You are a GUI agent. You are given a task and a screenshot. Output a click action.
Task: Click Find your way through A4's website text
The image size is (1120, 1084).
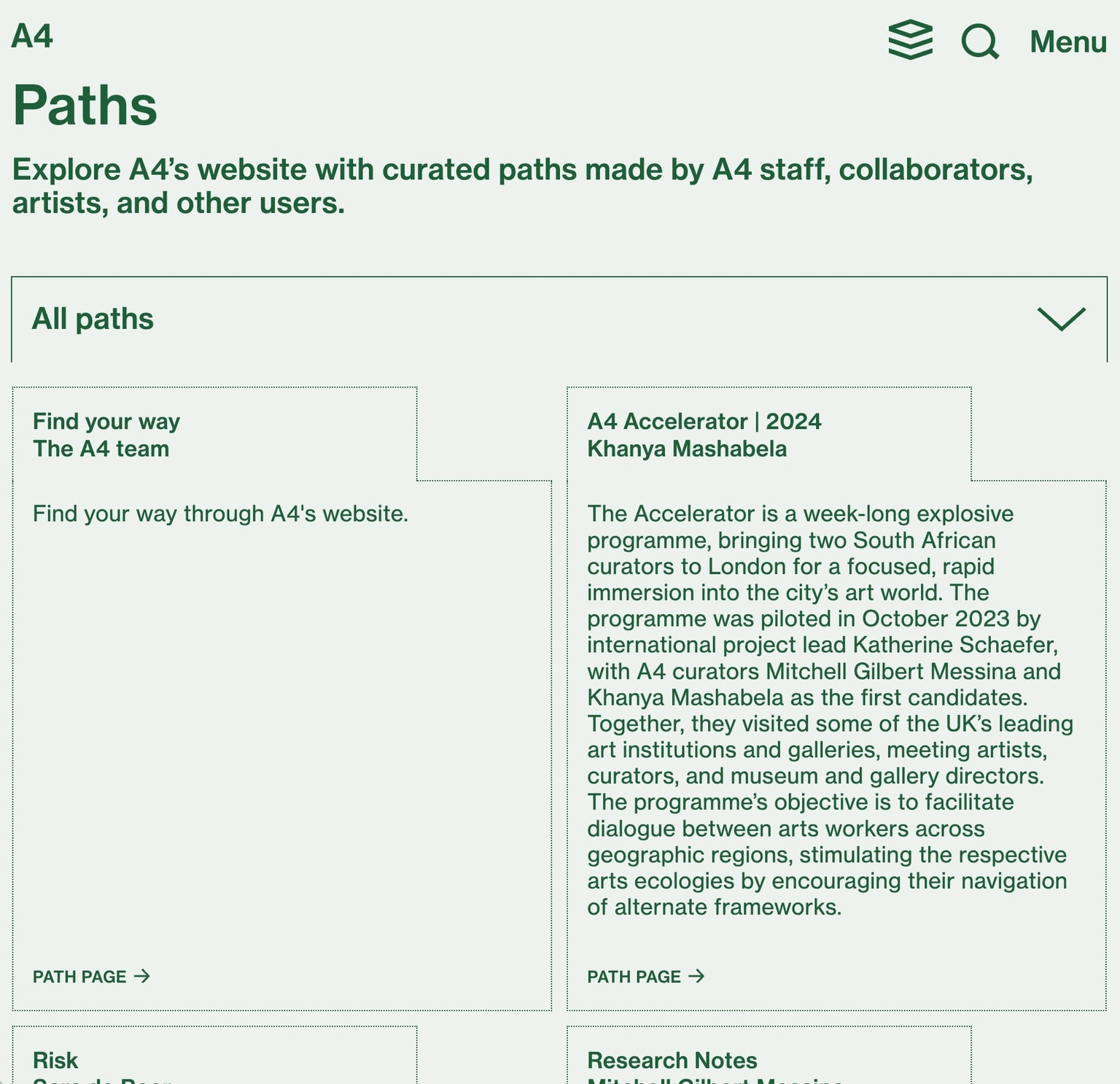click(x=220, y=514)
